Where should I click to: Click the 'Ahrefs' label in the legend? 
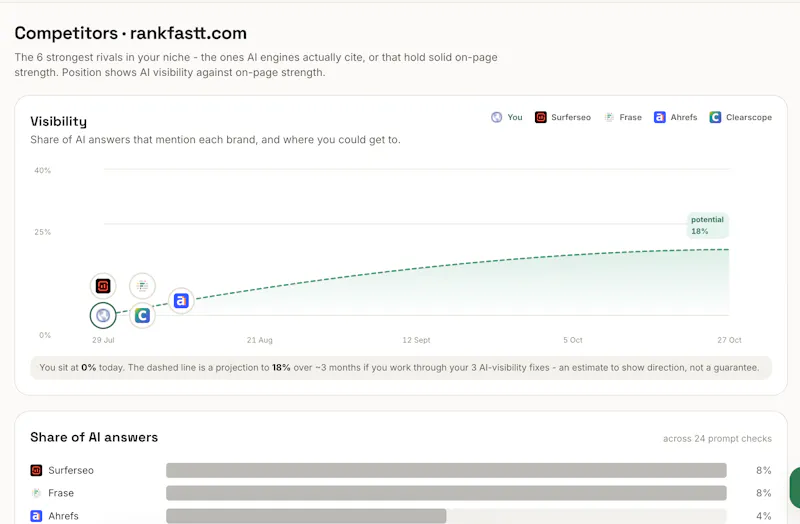(684, 117)
